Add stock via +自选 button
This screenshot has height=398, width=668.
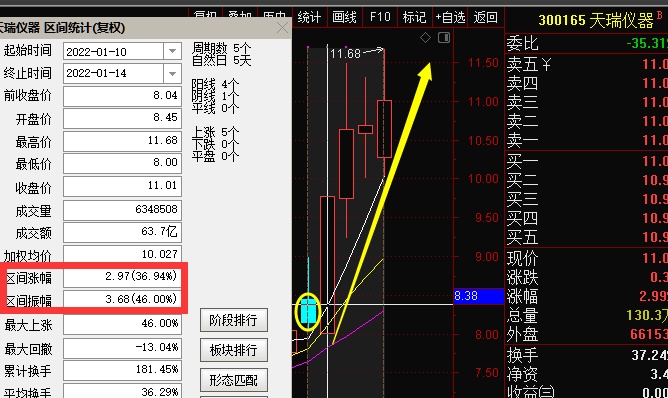pos(450,17)
